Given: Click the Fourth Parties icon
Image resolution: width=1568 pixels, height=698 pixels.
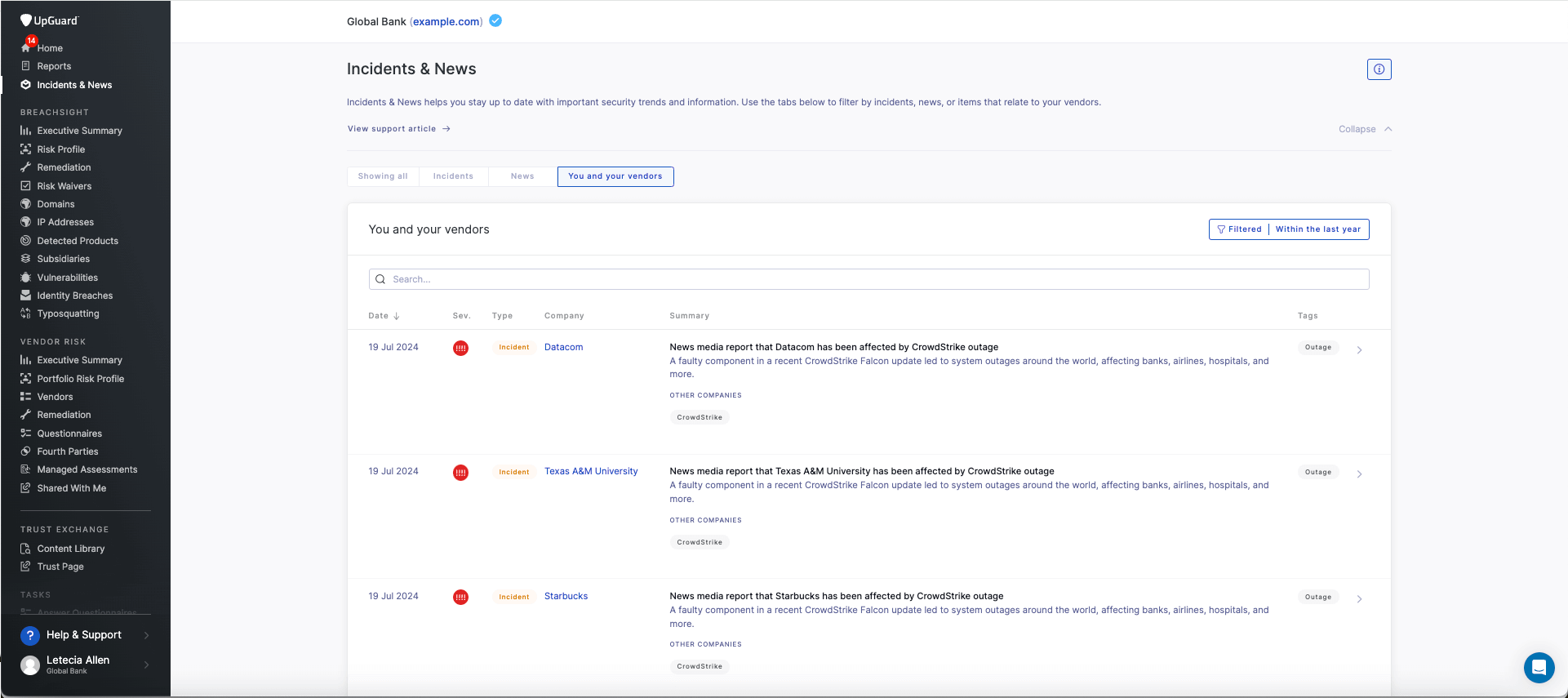Looking at the screenshot, I should (x=26, y=451).
